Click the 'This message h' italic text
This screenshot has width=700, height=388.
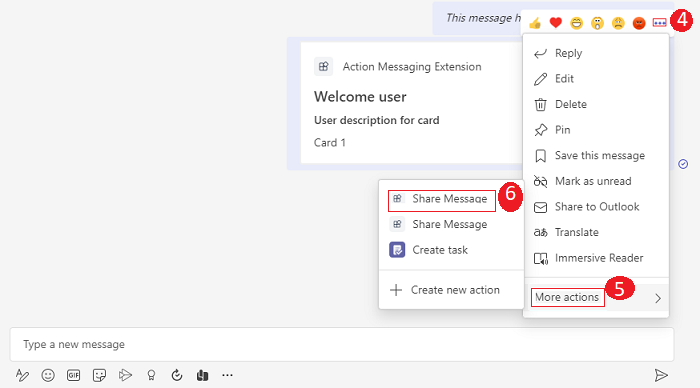pos(483,18)
